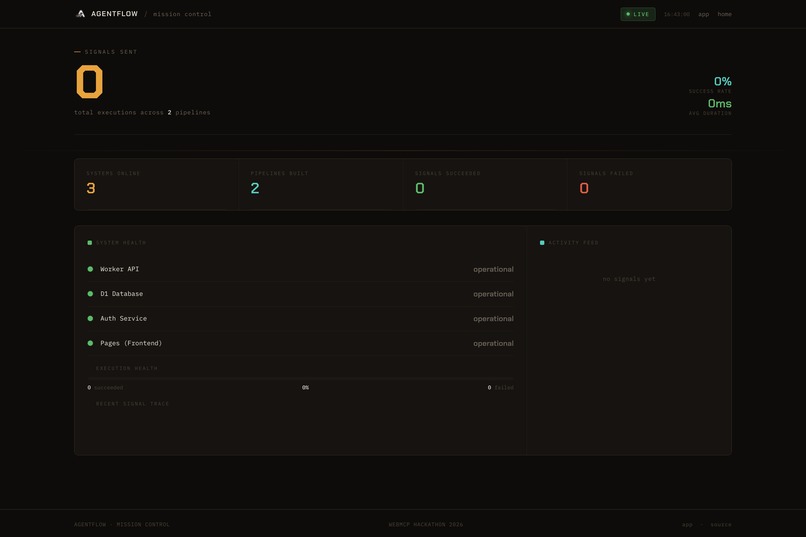Click the WEBMCP HACKATHON 2026 footer text
This screenshot has height=537, width=806.
tap(426, 525)
